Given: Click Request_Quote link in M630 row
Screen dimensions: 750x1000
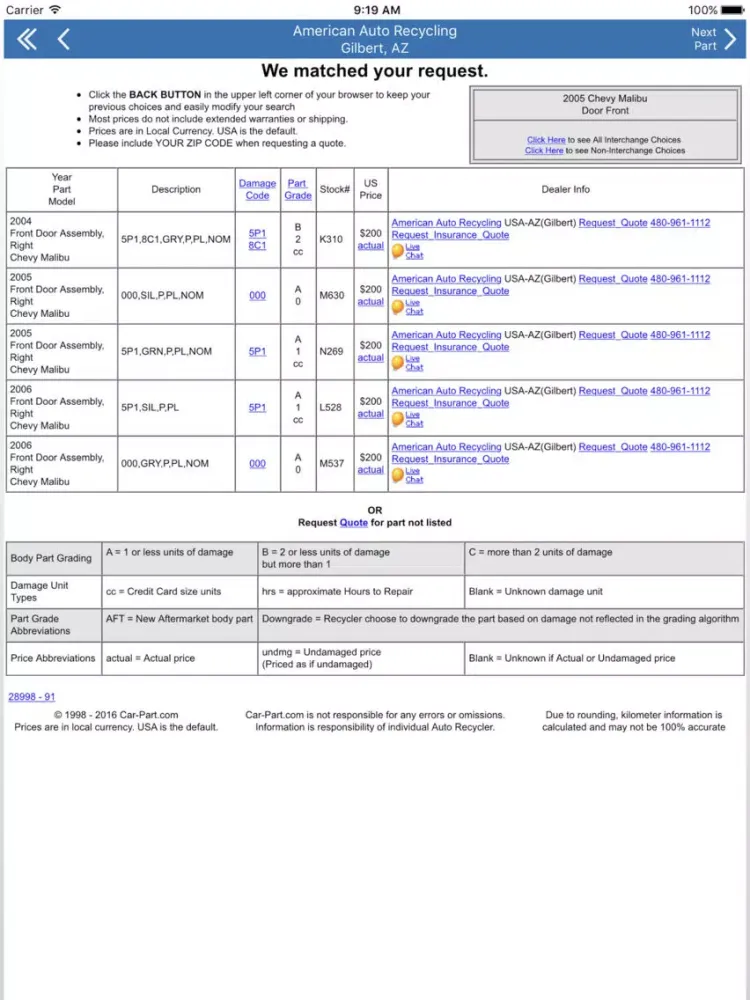Looking at the screenshot, I should [613, 279].
